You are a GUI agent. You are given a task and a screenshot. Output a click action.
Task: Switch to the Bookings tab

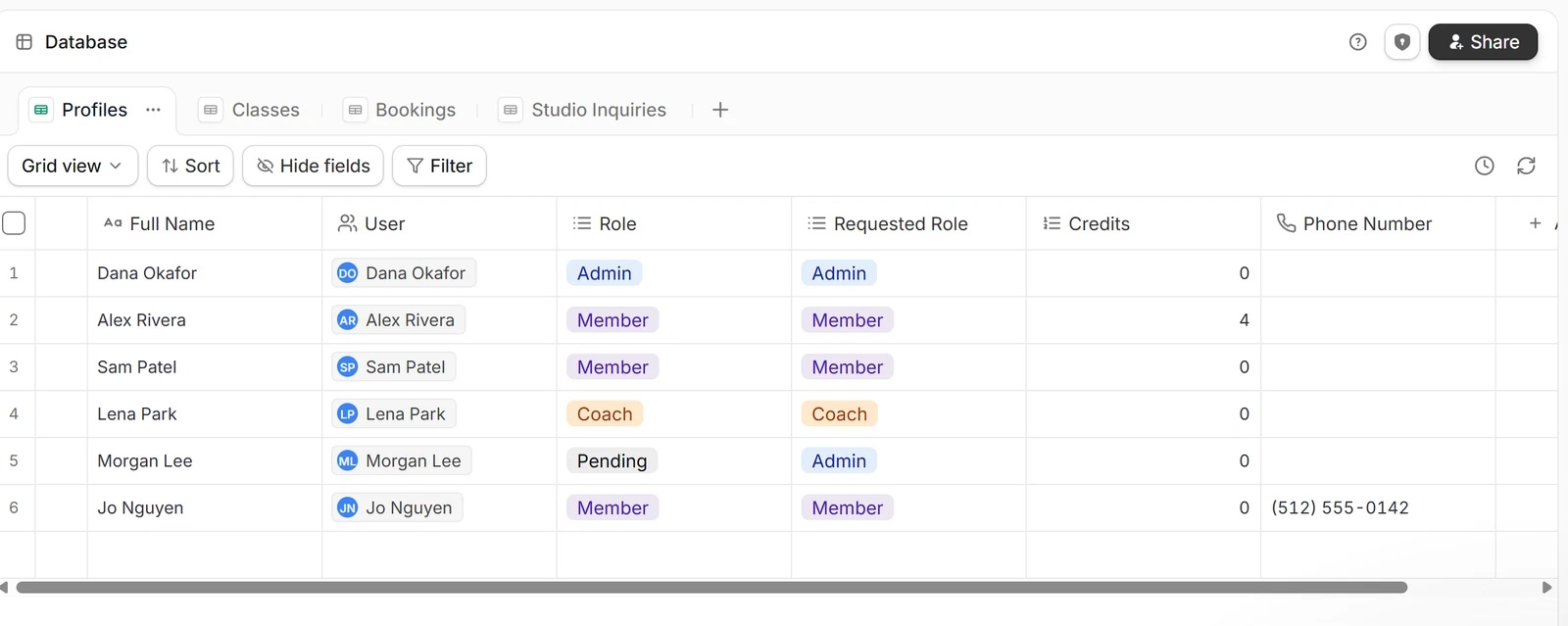[x=400, y=110]
